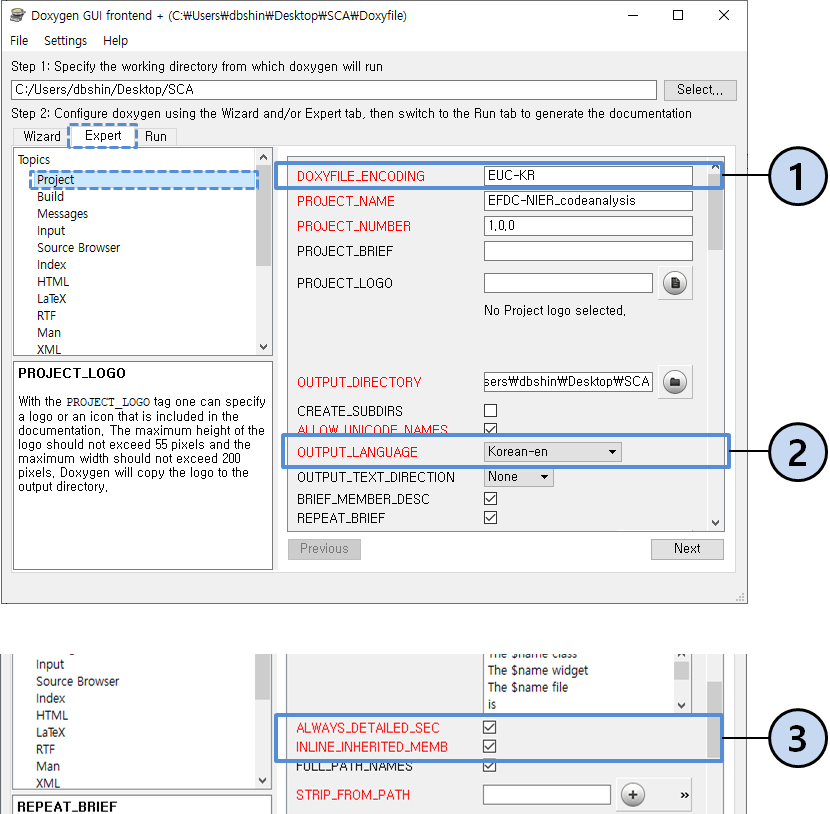Click the STRIP_FROM_PATH input field
830x814 pixels.
(x=547, y=794)
